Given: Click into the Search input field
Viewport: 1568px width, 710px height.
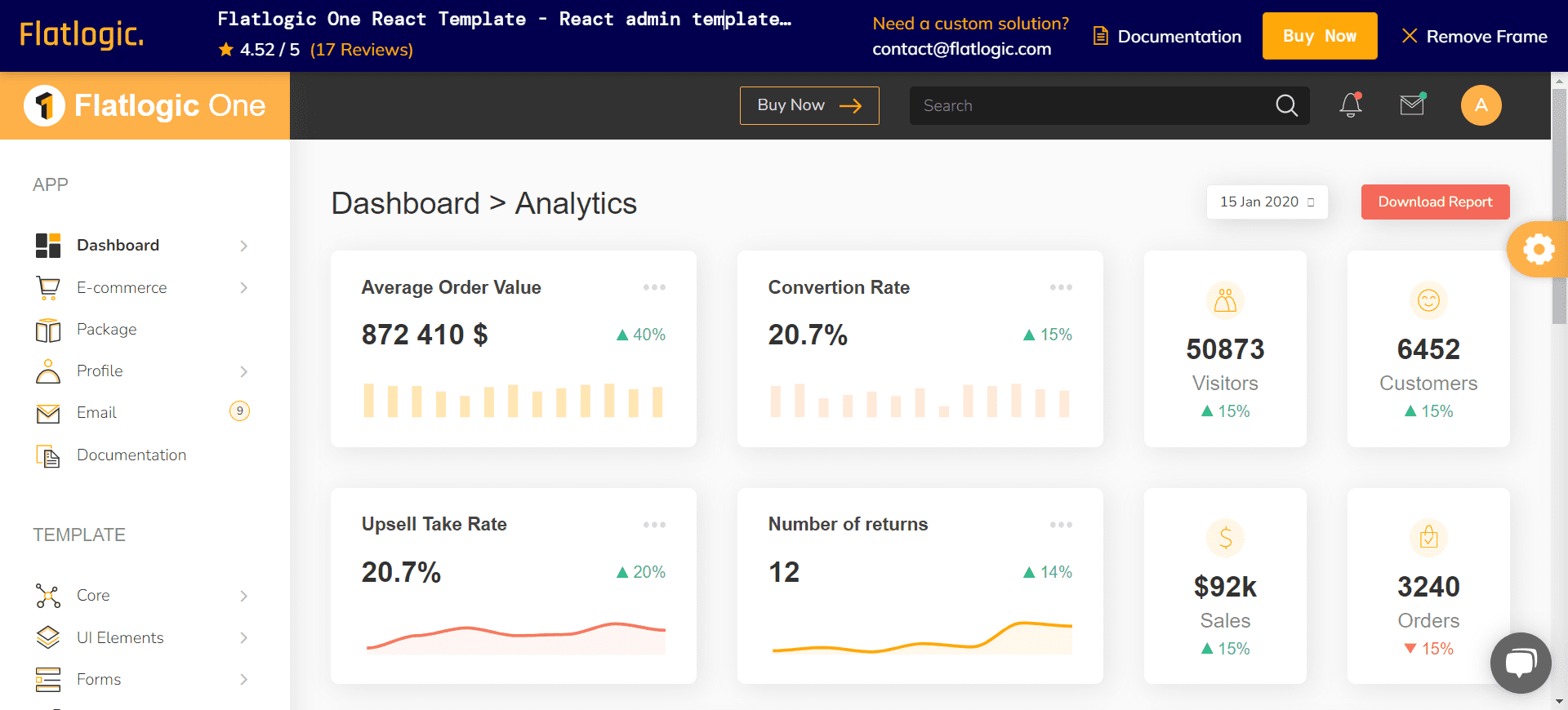Looking at the screenshot, I should coord(1090,105).
